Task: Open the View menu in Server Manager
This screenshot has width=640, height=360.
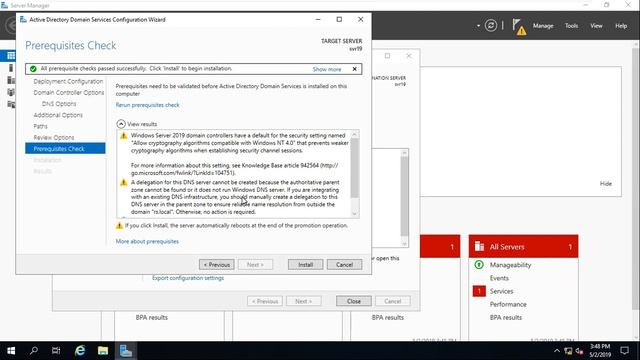Action: tap(596, 26)
